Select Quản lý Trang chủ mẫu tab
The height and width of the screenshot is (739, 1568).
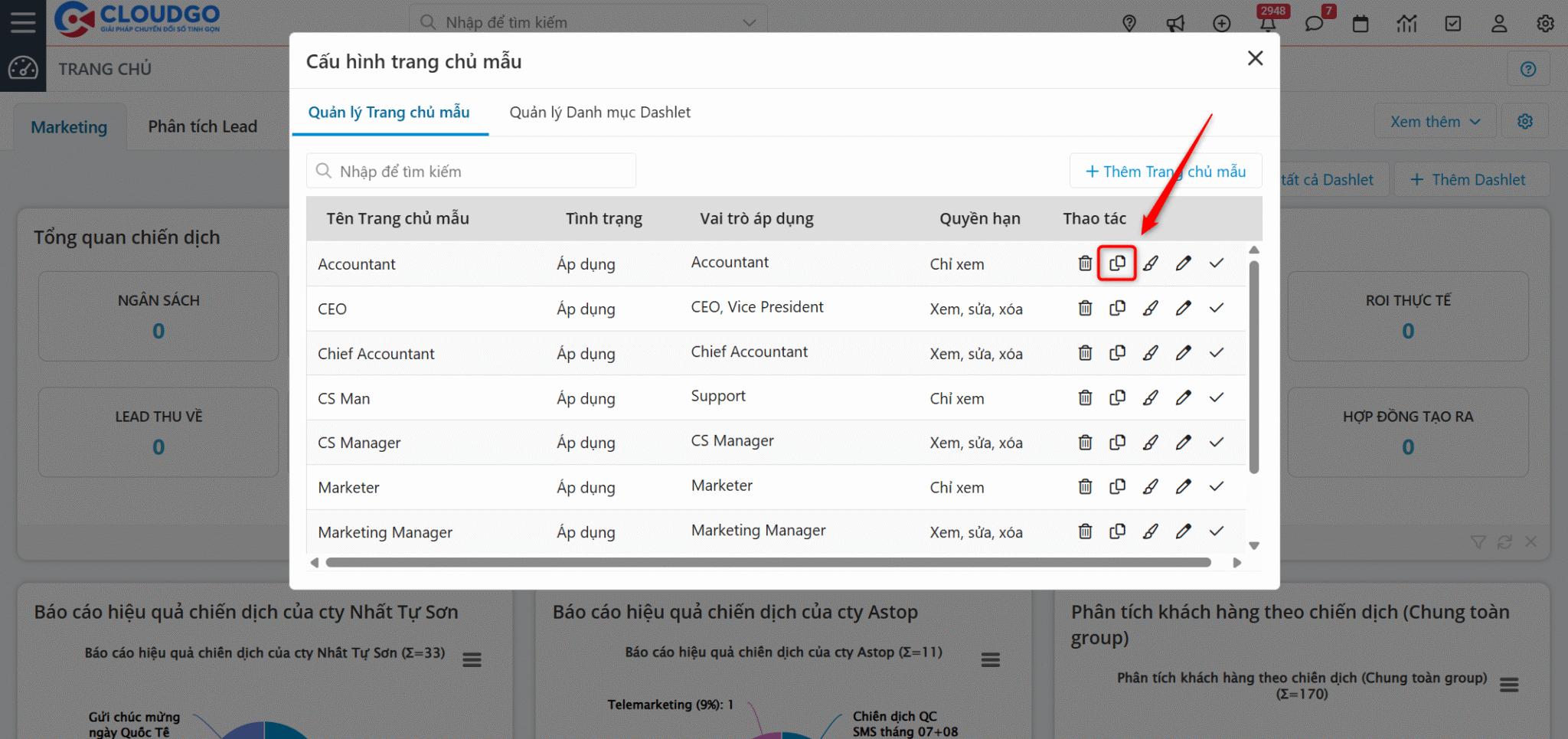(389, 113)
